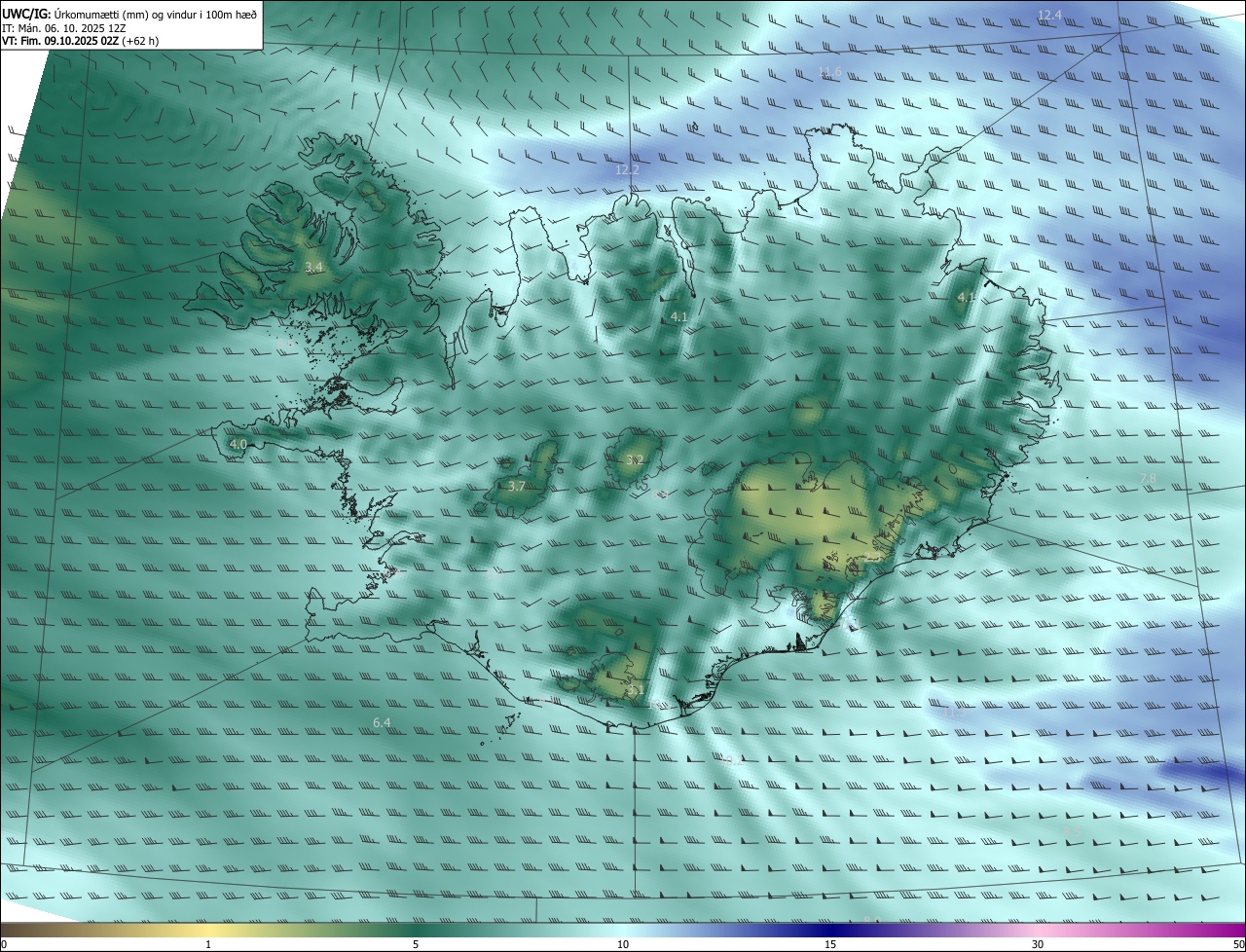Click the 50 tick on the color scale
1246x952 pixels.
coord(1238,944)
